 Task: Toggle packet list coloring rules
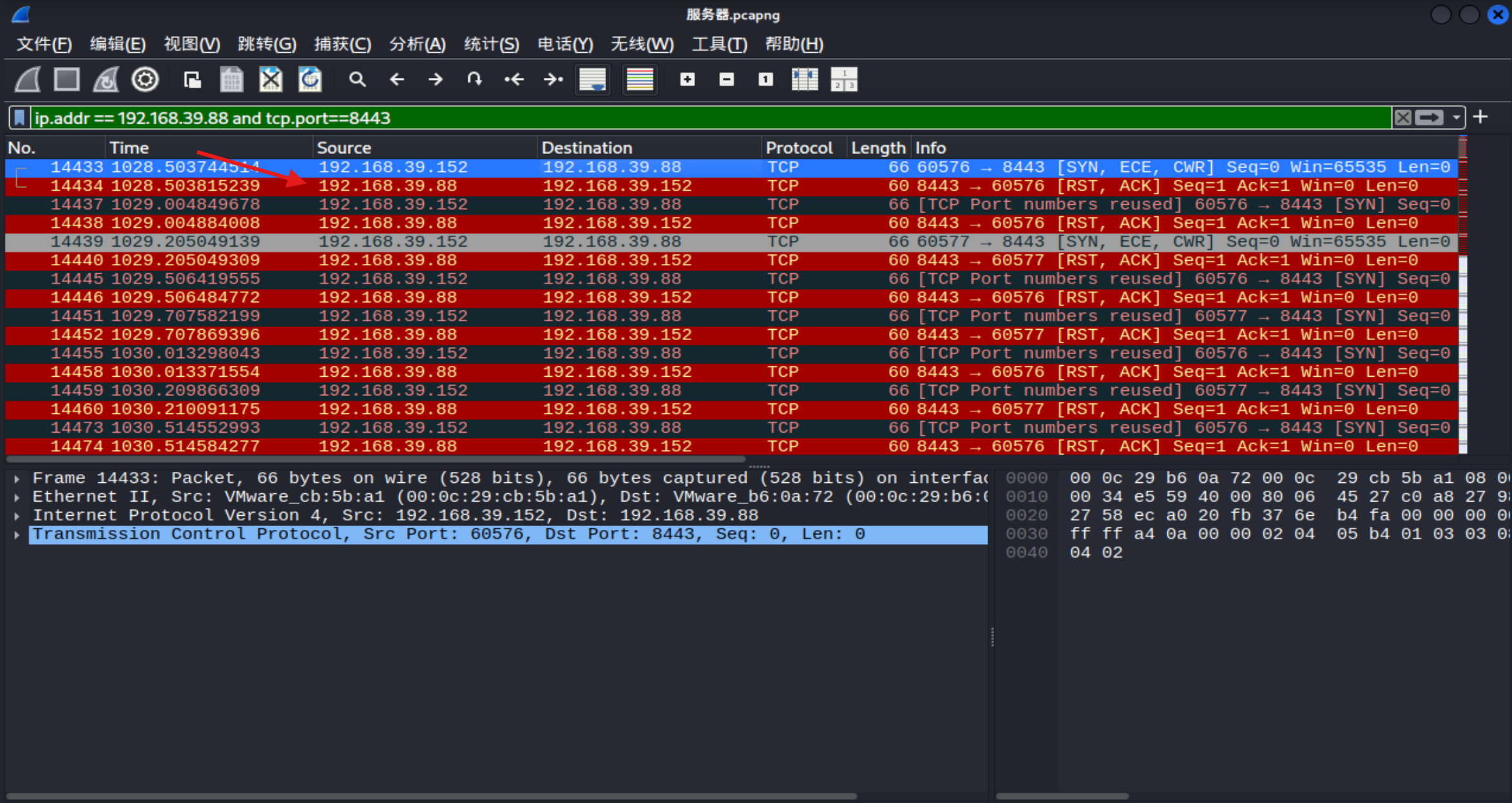(x=640, y=80)
